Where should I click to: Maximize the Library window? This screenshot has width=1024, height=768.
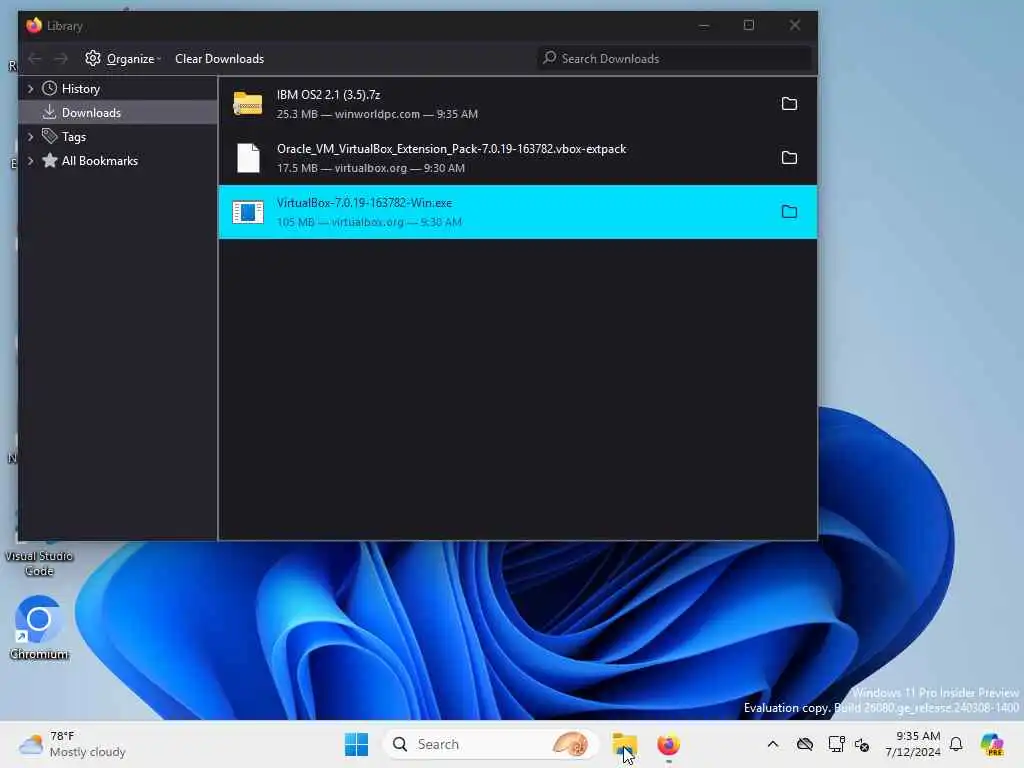[x=749, y=25]
